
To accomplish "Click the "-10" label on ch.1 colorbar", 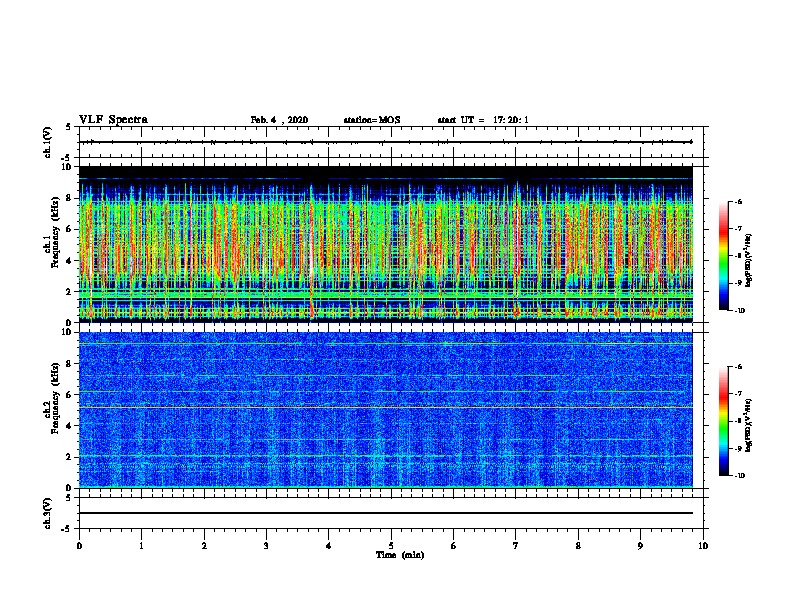I will click(739, 311).
